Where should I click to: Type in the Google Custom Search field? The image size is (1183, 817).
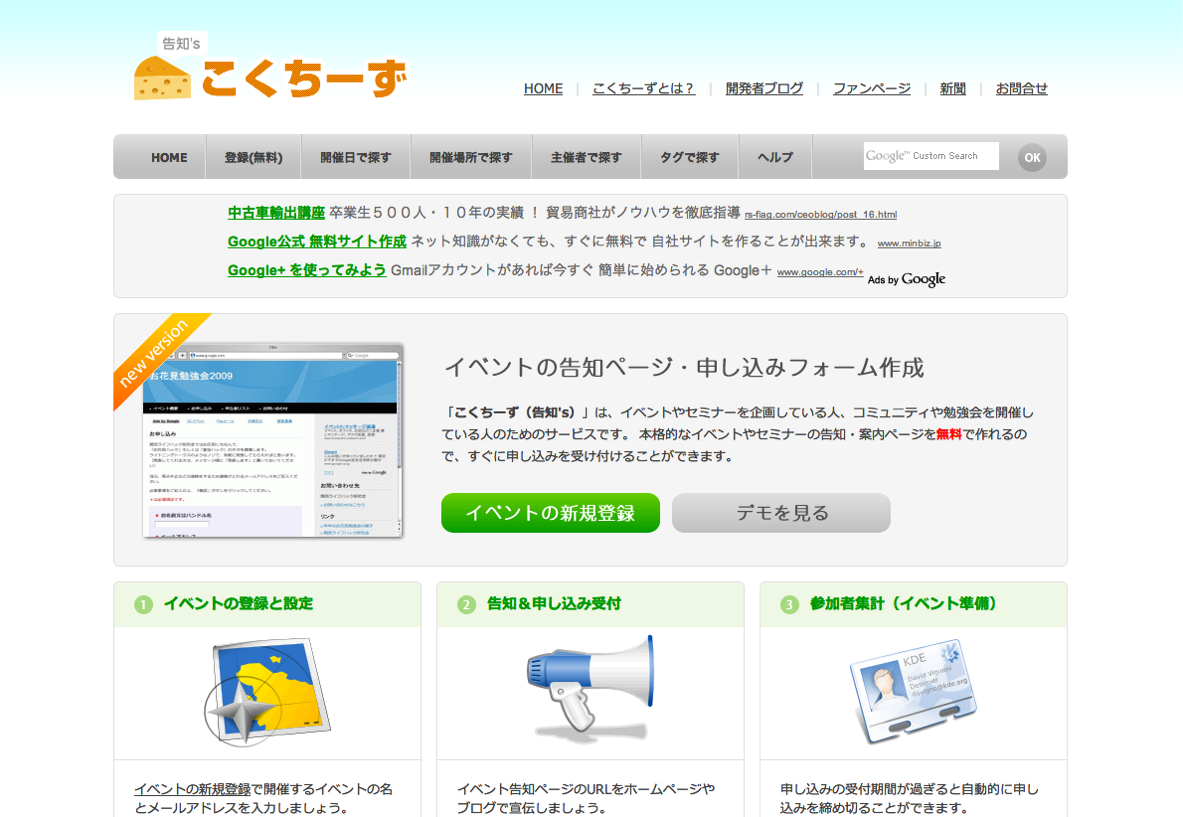(x=930, y=156)
